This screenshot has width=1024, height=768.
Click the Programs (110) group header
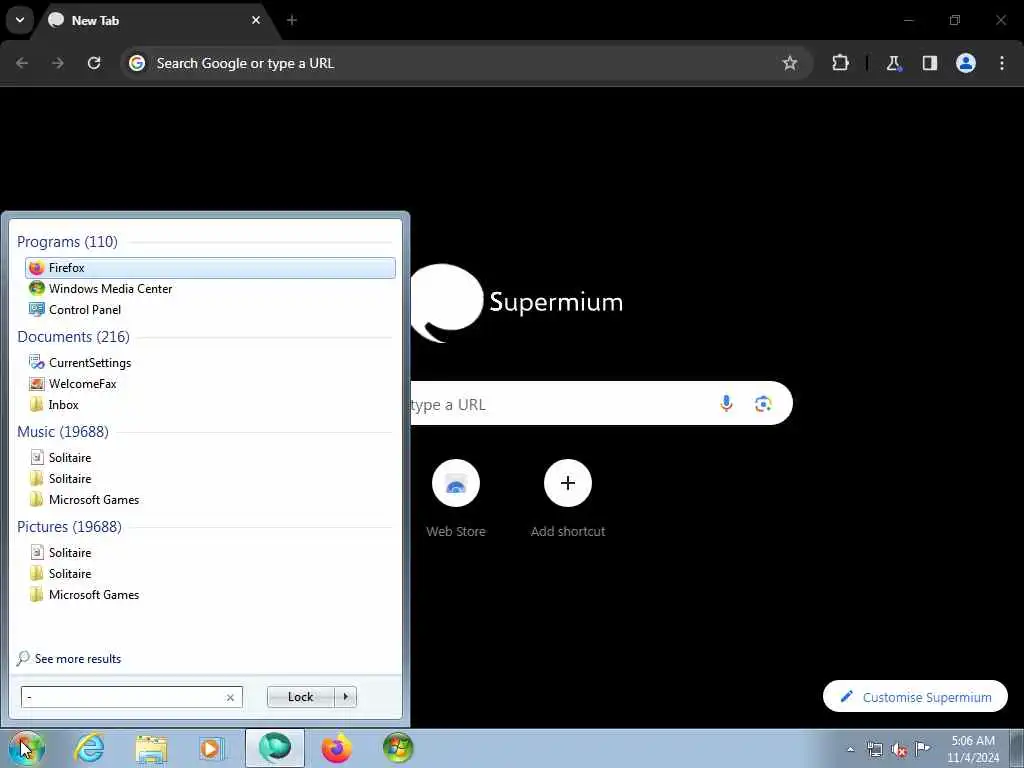pos(67,242)
